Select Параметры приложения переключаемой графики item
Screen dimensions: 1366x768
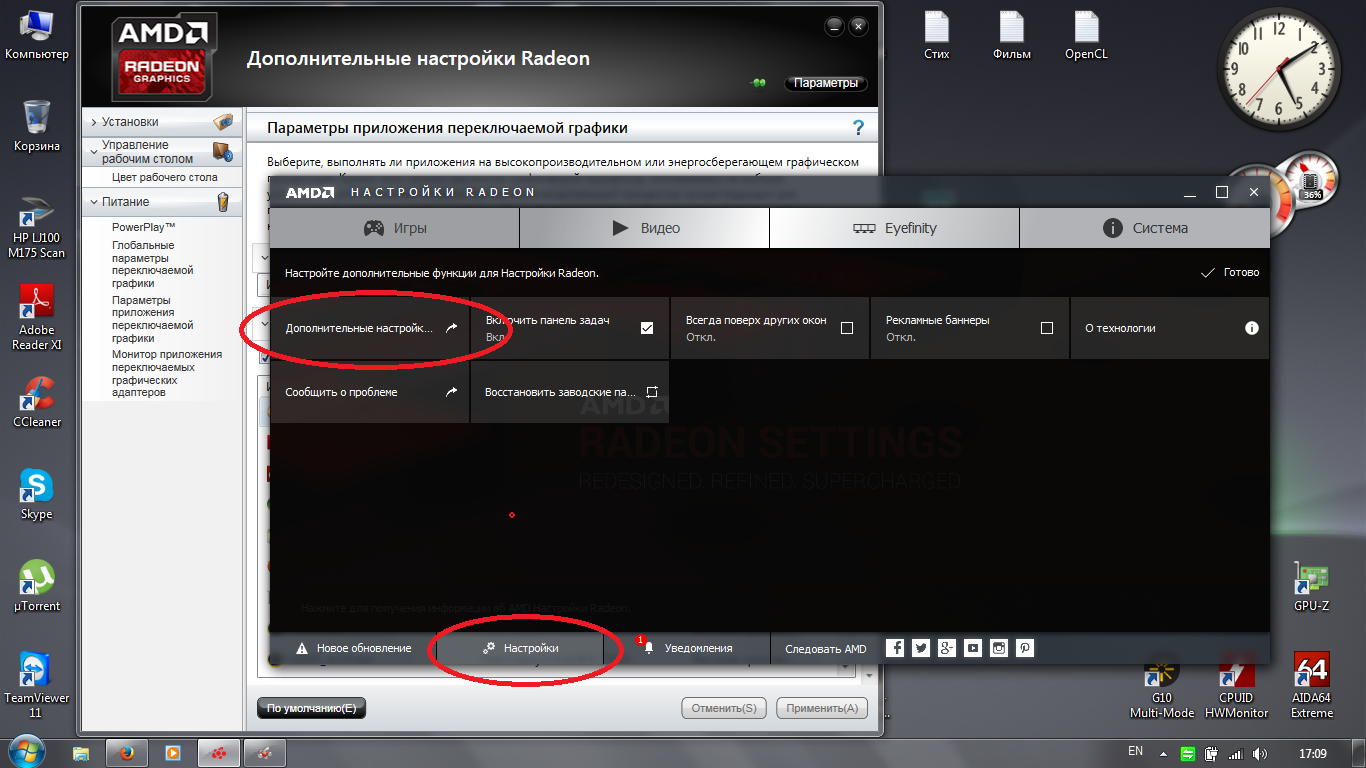(x=153, y=319)
